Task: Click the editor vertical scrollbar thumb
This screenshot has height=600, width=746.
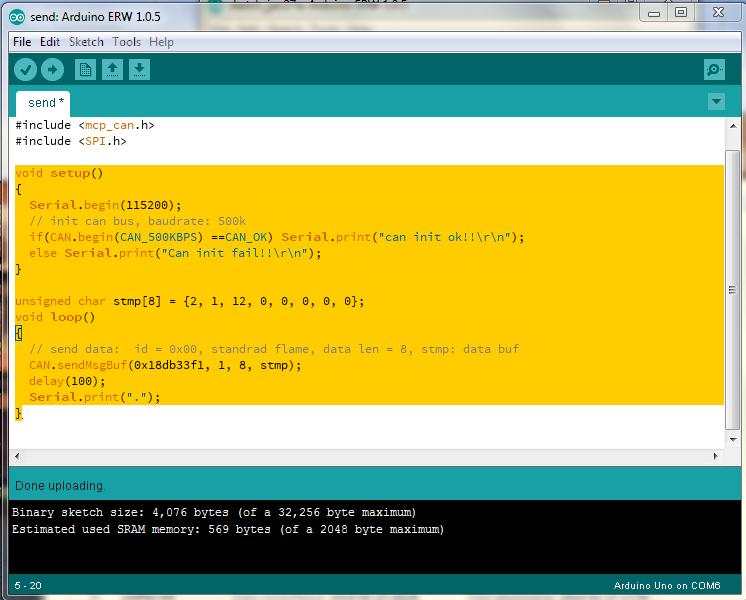Action: 733,290
